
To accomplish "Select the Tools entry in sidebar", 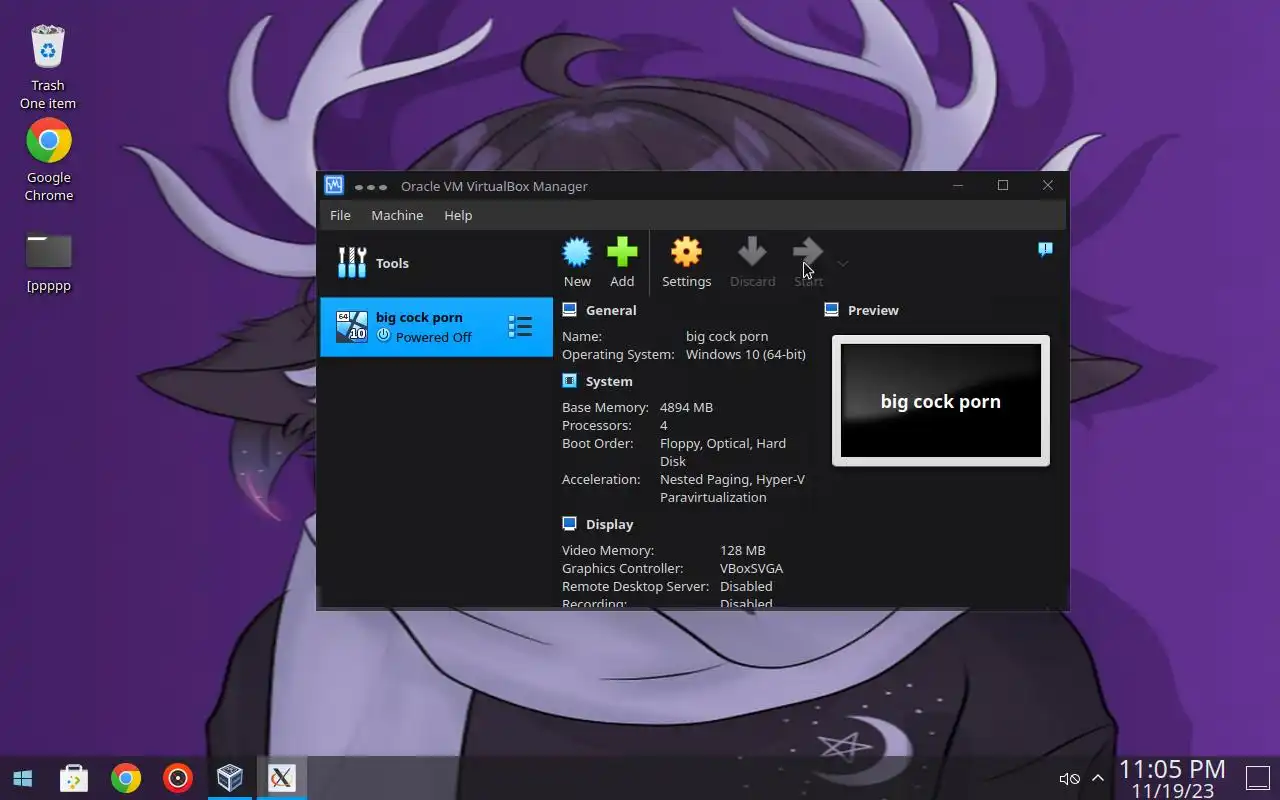I will click(x=436, y=263).
